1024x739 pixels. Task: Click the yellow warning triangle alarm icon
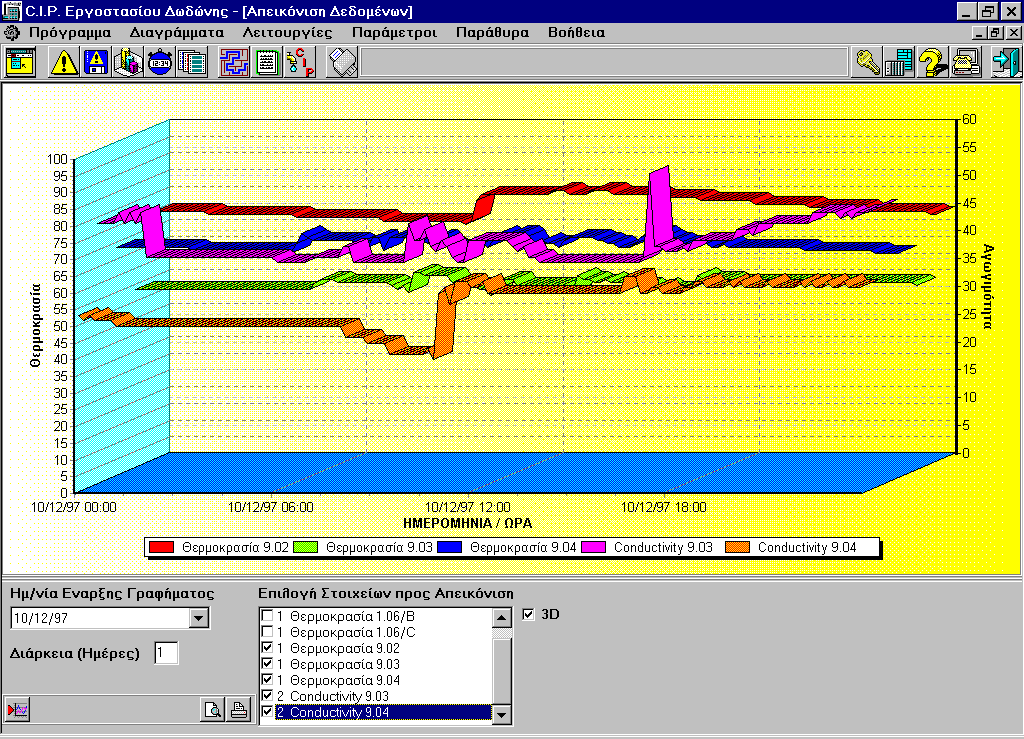point(64,63)
